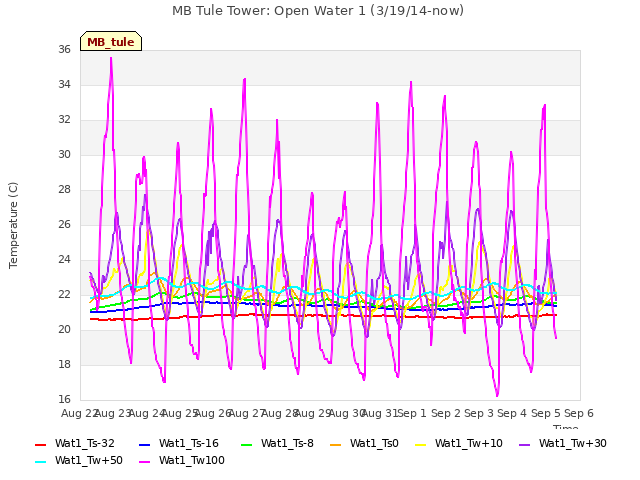
Task: Select Wat1_Tw+30 legend label
Action: [573, 443]
